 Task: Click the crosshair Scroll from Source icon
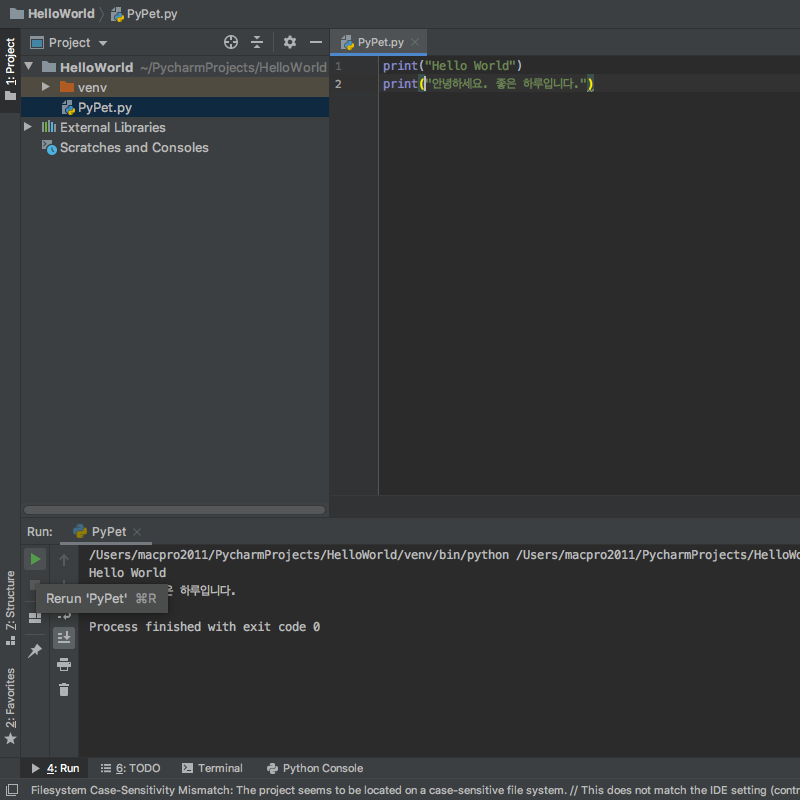[x=231, y=42]
